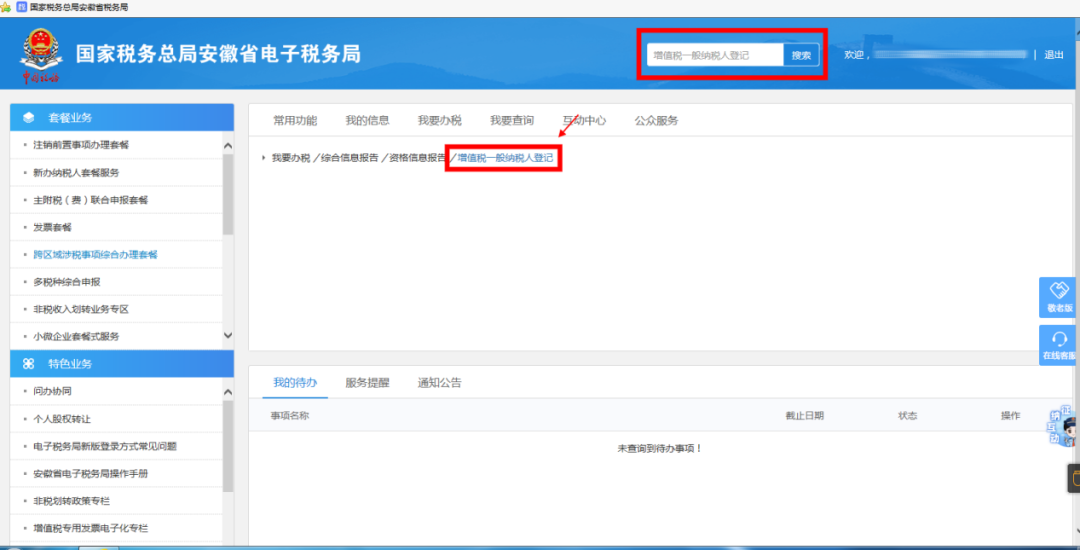Click the 截止日期 column header
This screenshot has width=1080, height=550.
(804, 416)
